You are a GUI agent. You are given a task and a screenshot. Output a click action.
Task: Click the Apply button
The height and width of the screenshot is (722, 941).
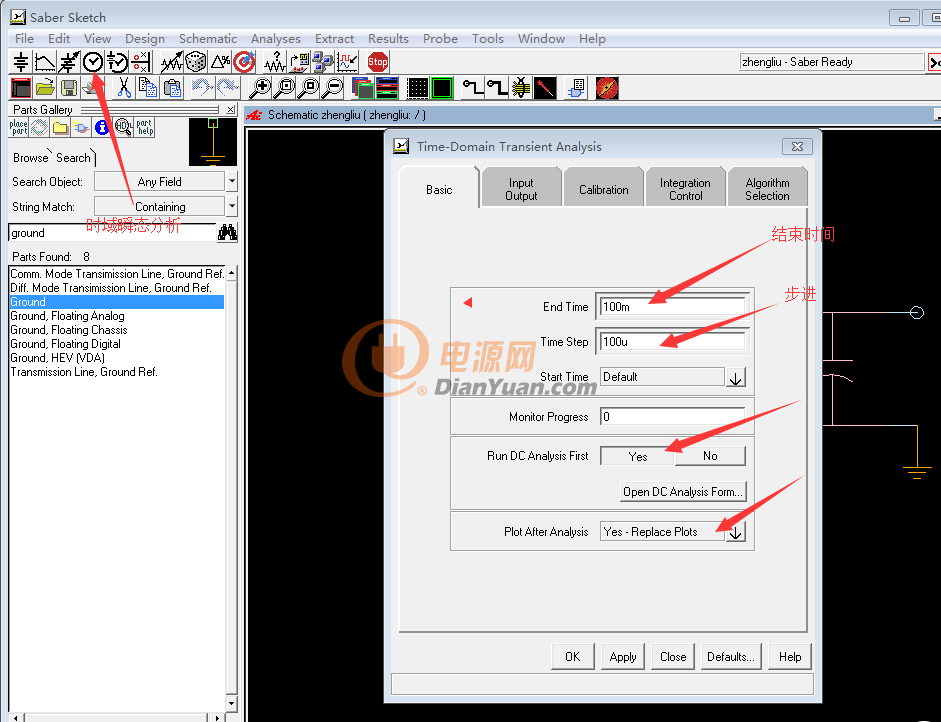623,657
